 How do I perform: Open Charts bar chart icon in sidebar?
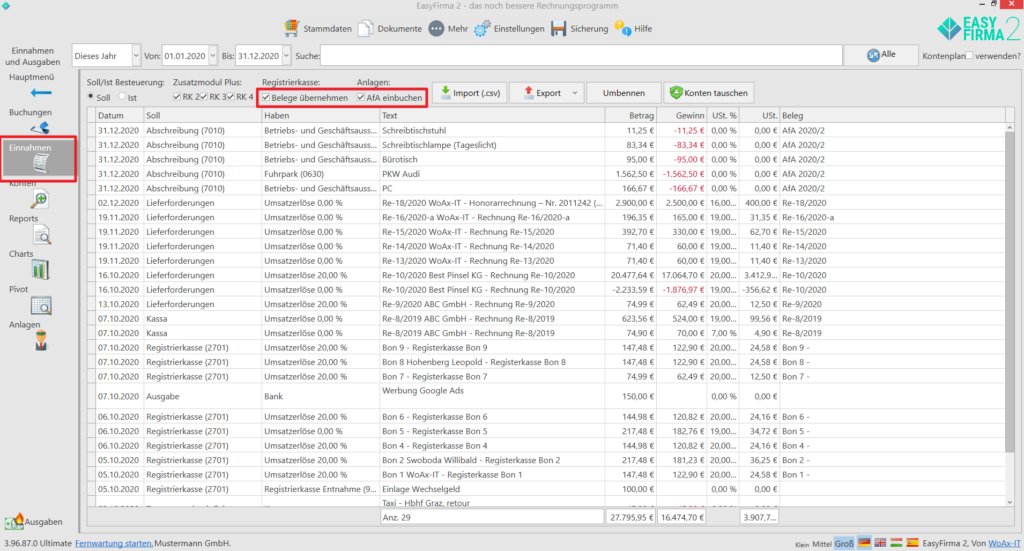(x=40, y=270)
